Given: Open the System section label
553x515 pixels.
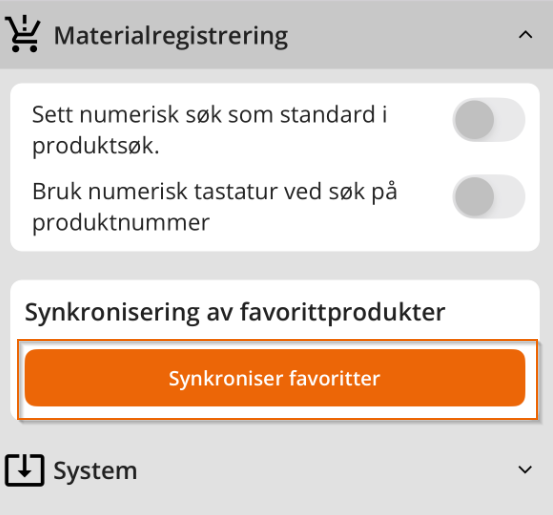Looking at the screenshot, I should [x=95, y=471].
